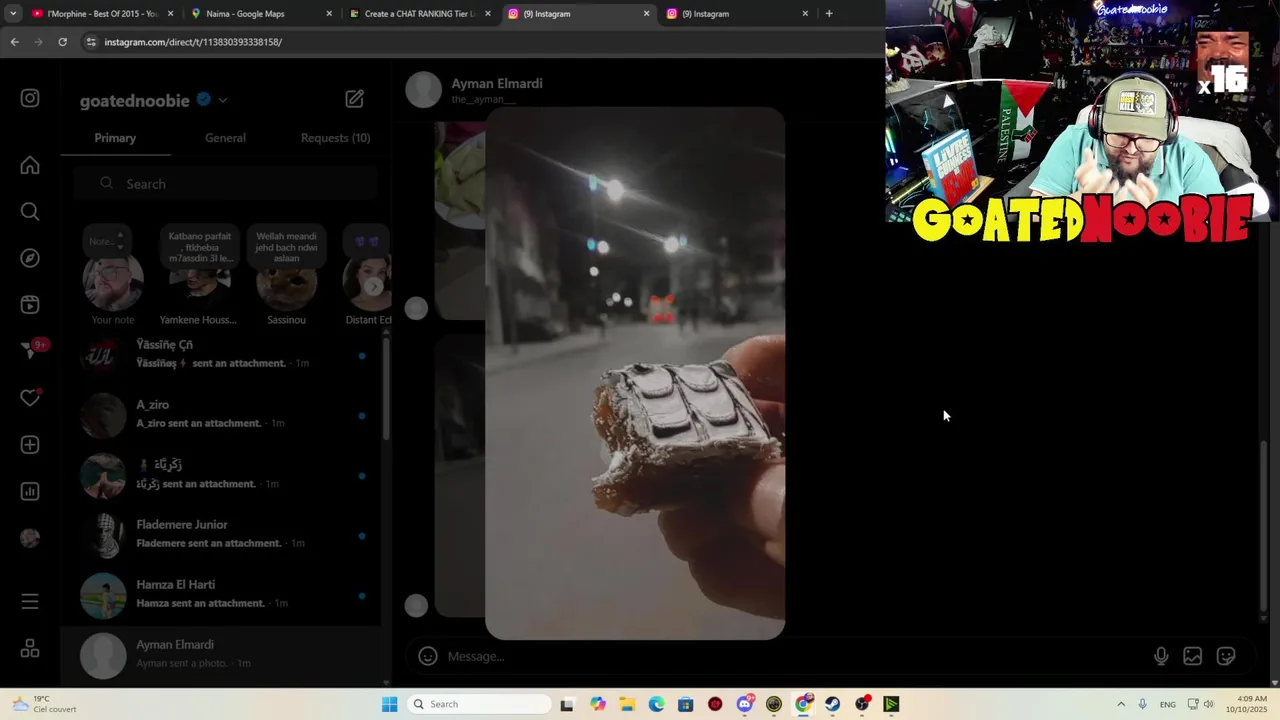Screen dimensions: 1280x720
Task: Switch to the second (9) Instagram tab
Action: point(737,14)
